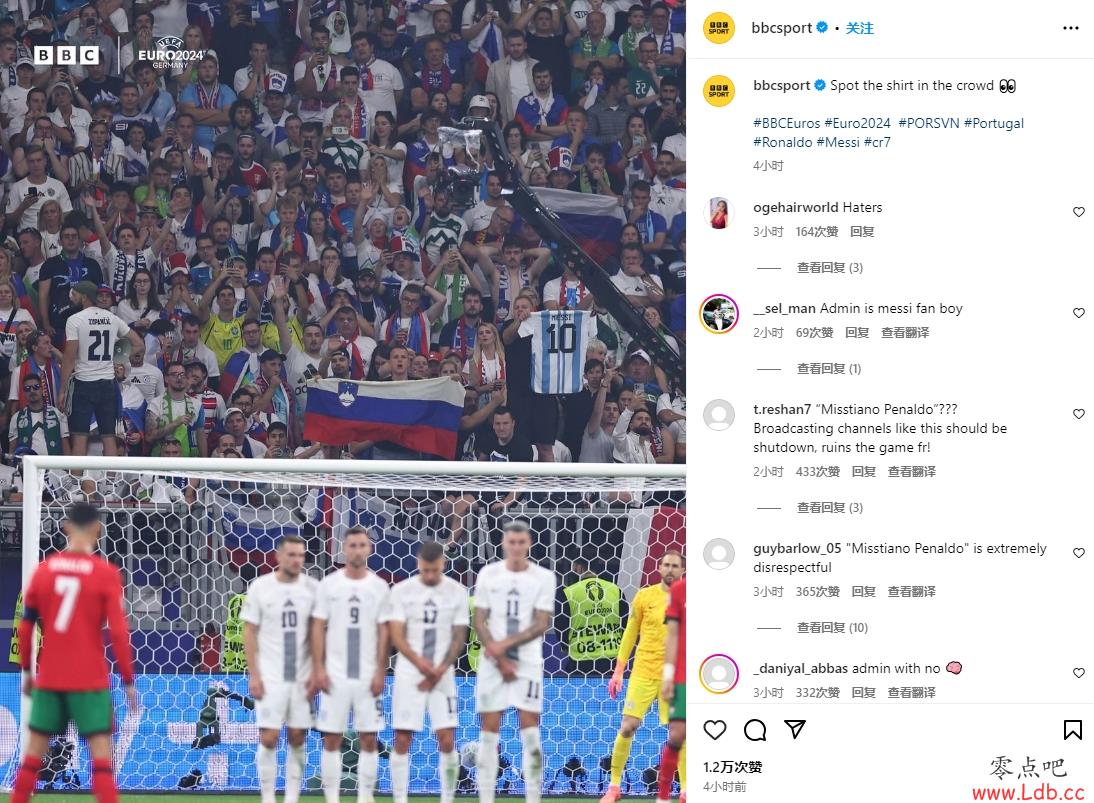This screenshot has height=803, width=1094.
Task: Like the post with heart icon
Action: click(x=714, y=730)
